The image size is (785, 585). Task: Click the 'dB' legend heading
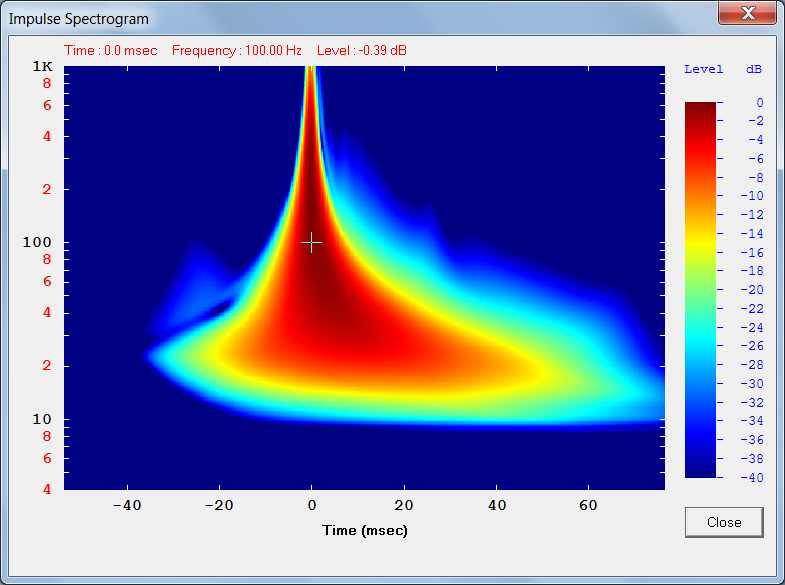[754, 69]
